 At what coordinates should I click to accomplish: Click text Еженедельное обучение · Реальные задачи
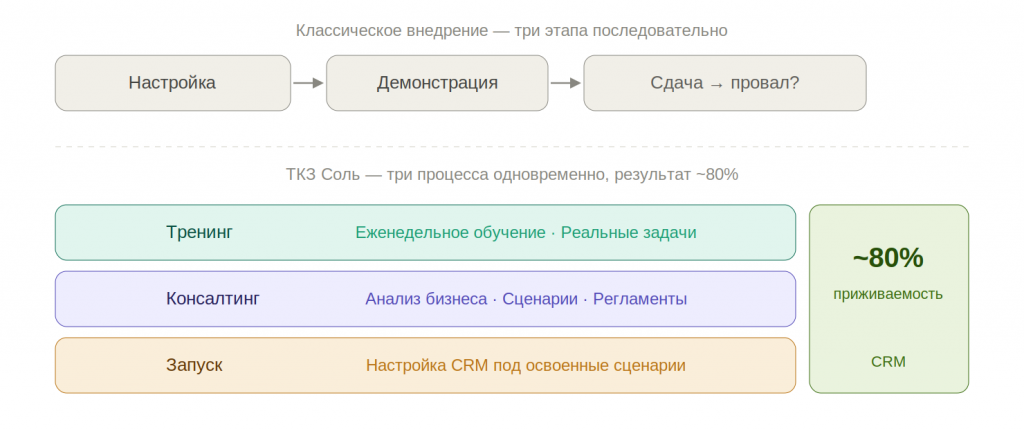click(526, 232)
